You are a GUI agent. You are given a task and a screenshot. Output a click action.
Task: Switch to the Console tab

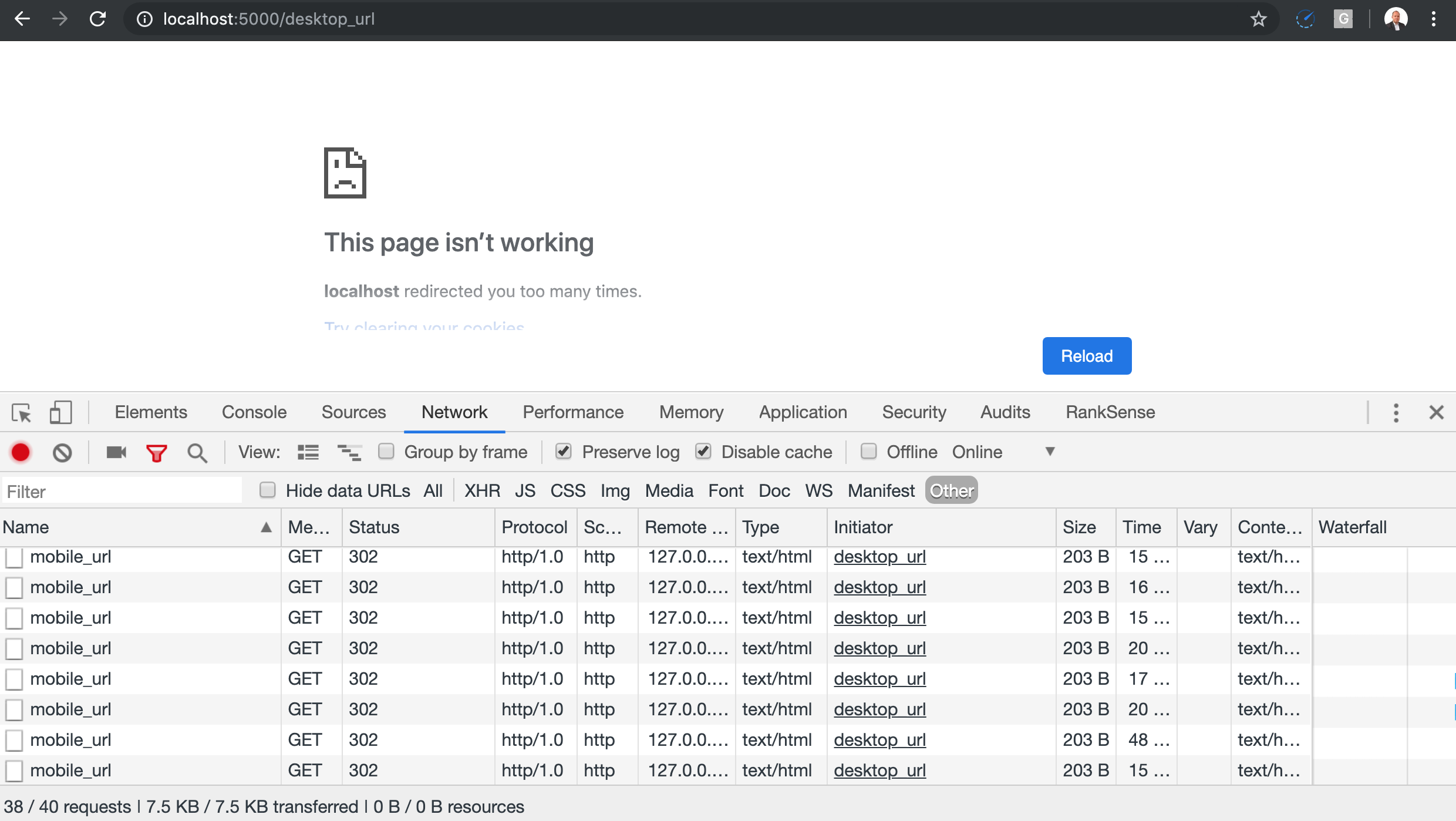click(254, 412)
